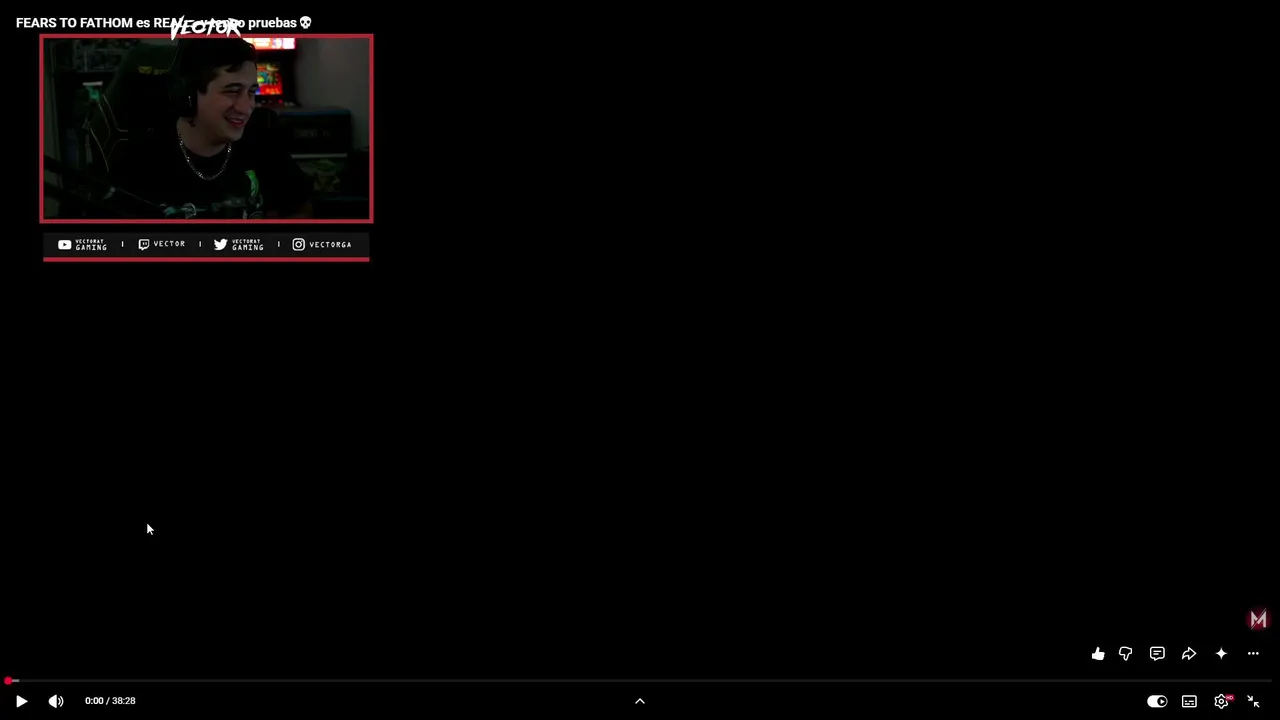Seek using the video progress bar

point(640,681)
